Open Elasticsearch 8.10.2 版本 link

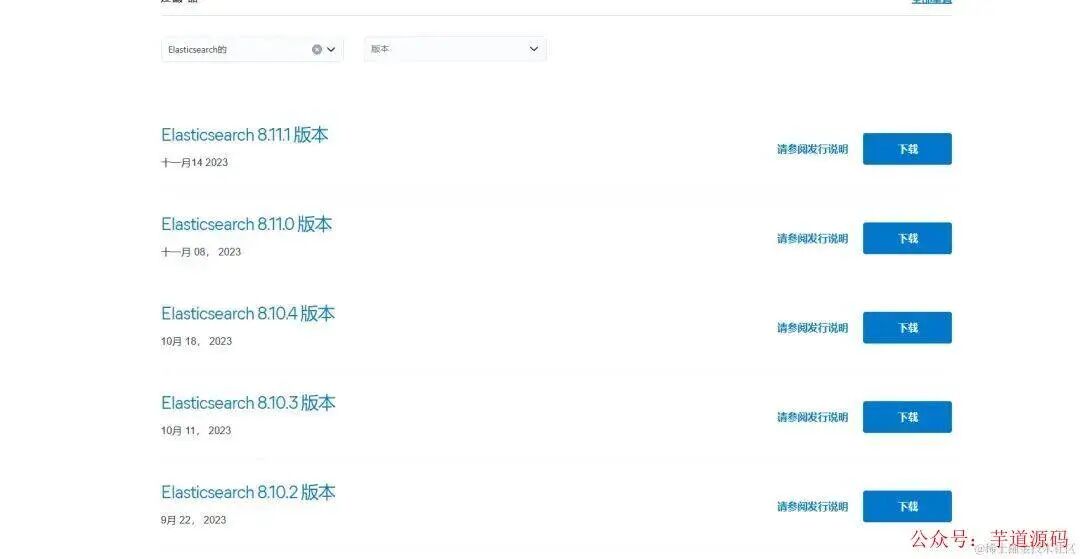(x=248, y=492)
